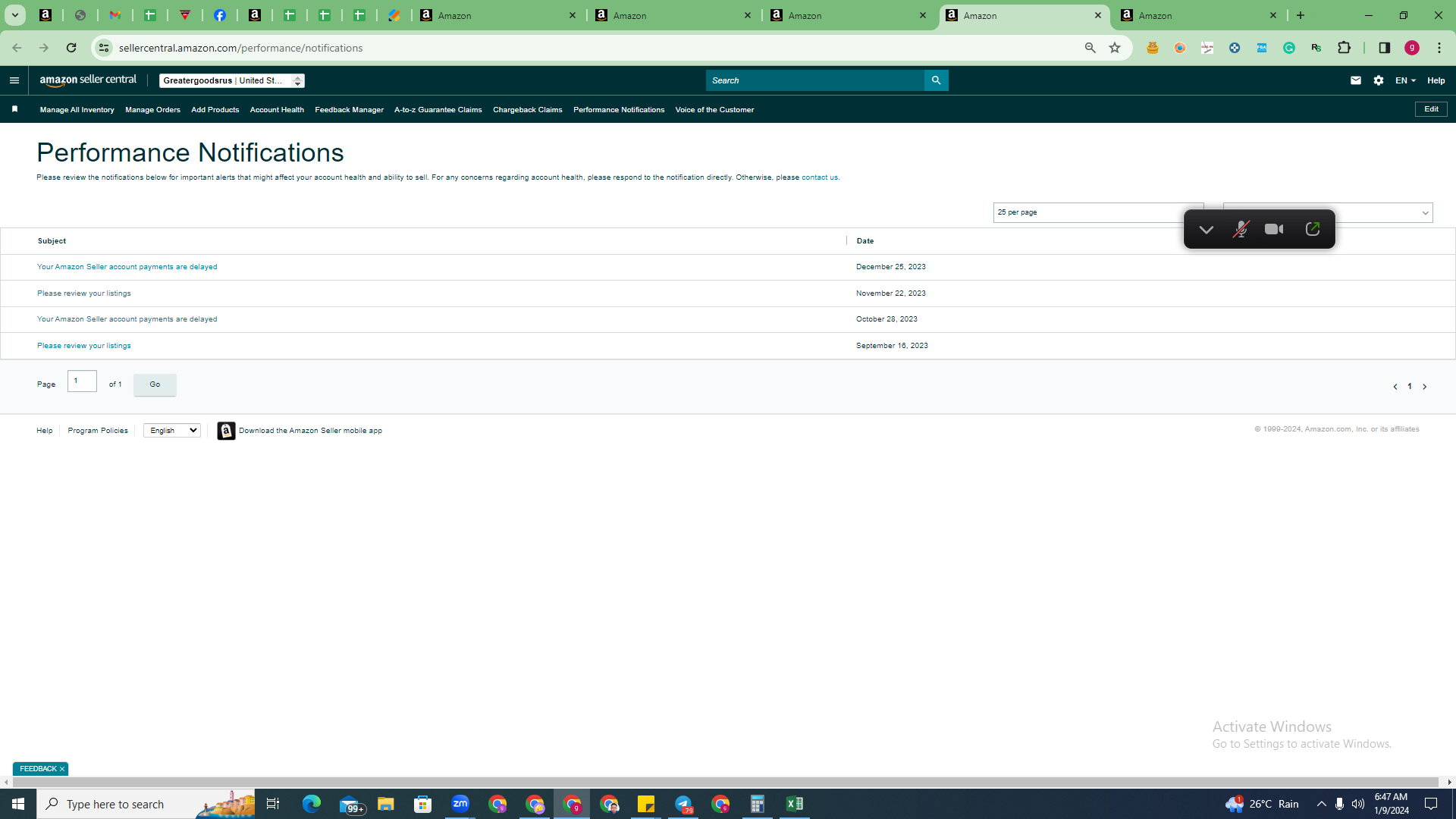Open the tab search dropdown arrow
The image size is (1456, 819).
click(14, 15)
